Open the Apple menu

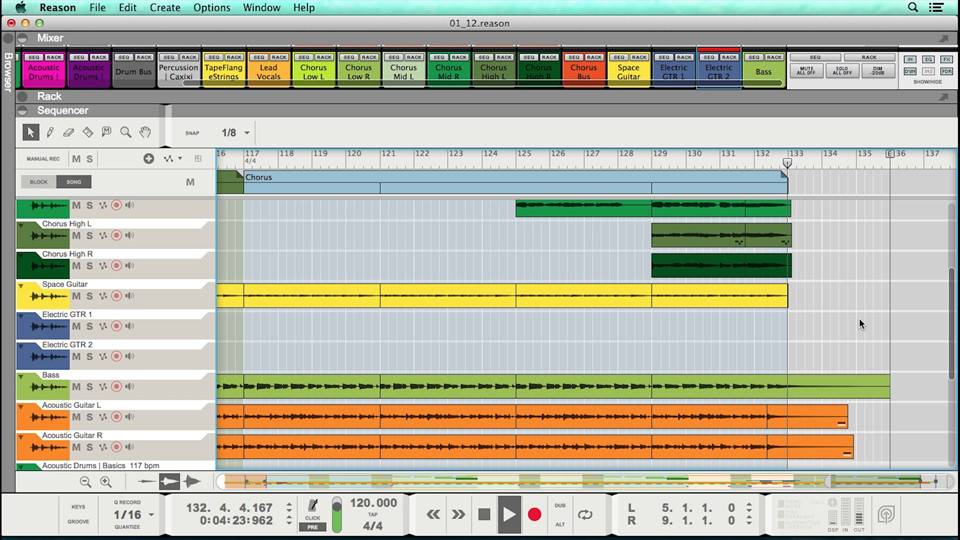pos(20,7)
